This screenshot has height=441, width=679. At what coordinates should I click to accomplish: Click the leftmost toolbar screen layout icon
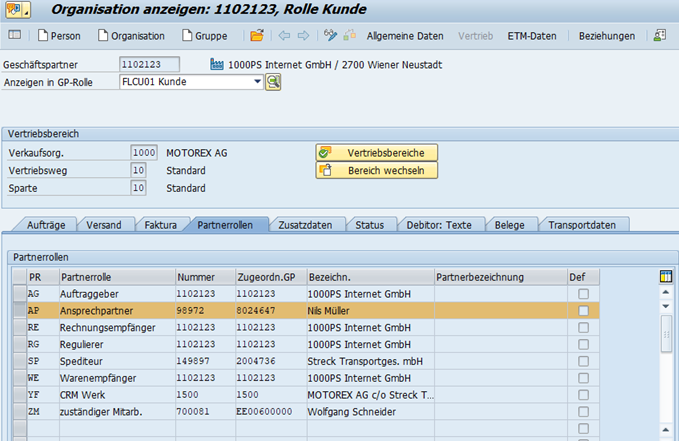[x=15, y=36]
